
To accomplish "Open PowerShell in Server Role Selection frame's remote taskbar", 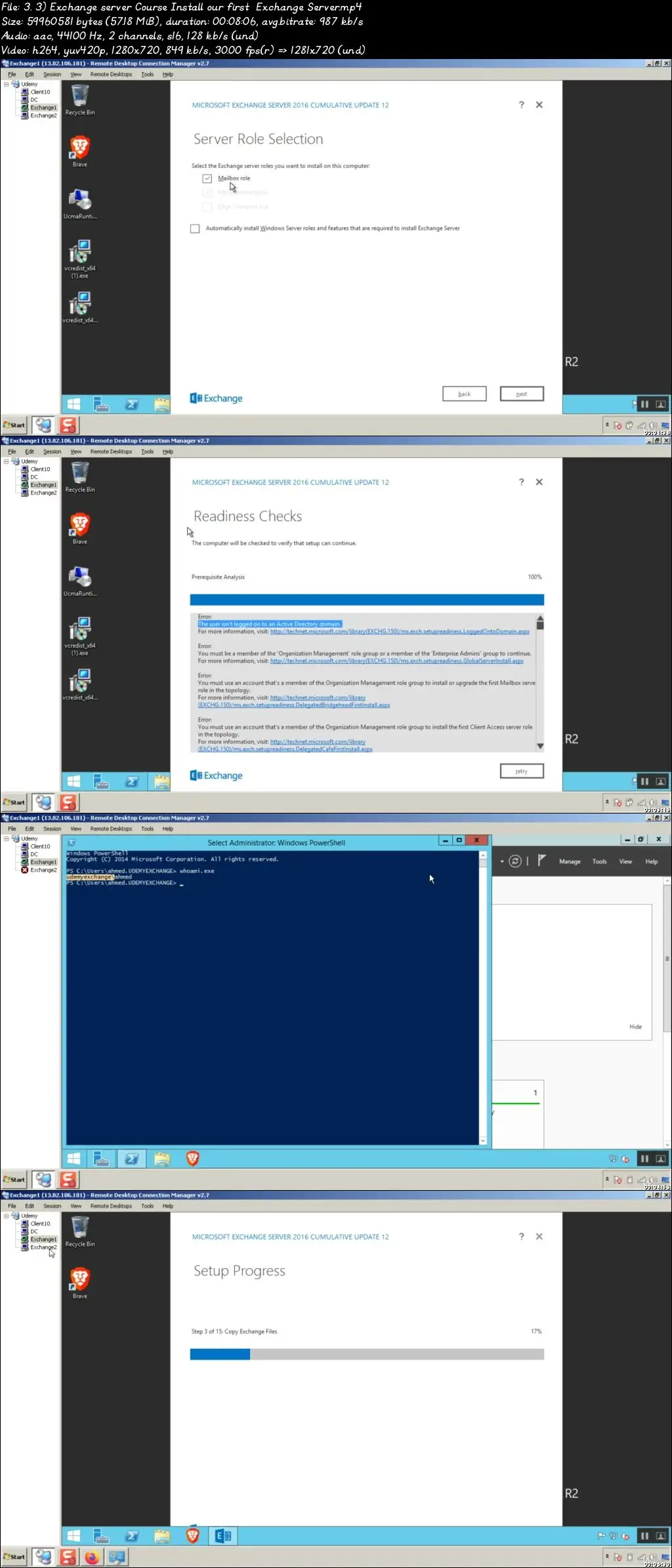I will [x=132, y=405].
